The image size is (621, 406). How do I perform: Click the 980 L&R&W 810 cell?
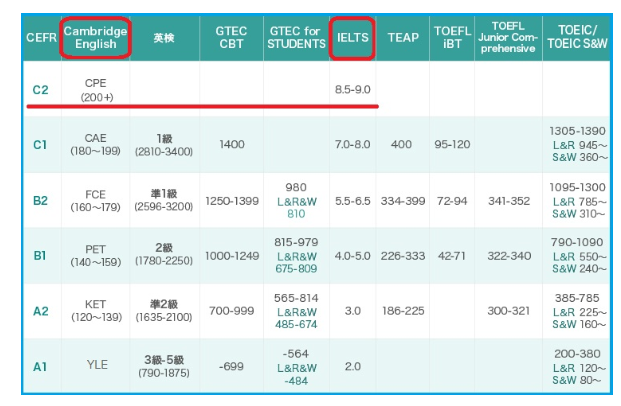(296, 200)
